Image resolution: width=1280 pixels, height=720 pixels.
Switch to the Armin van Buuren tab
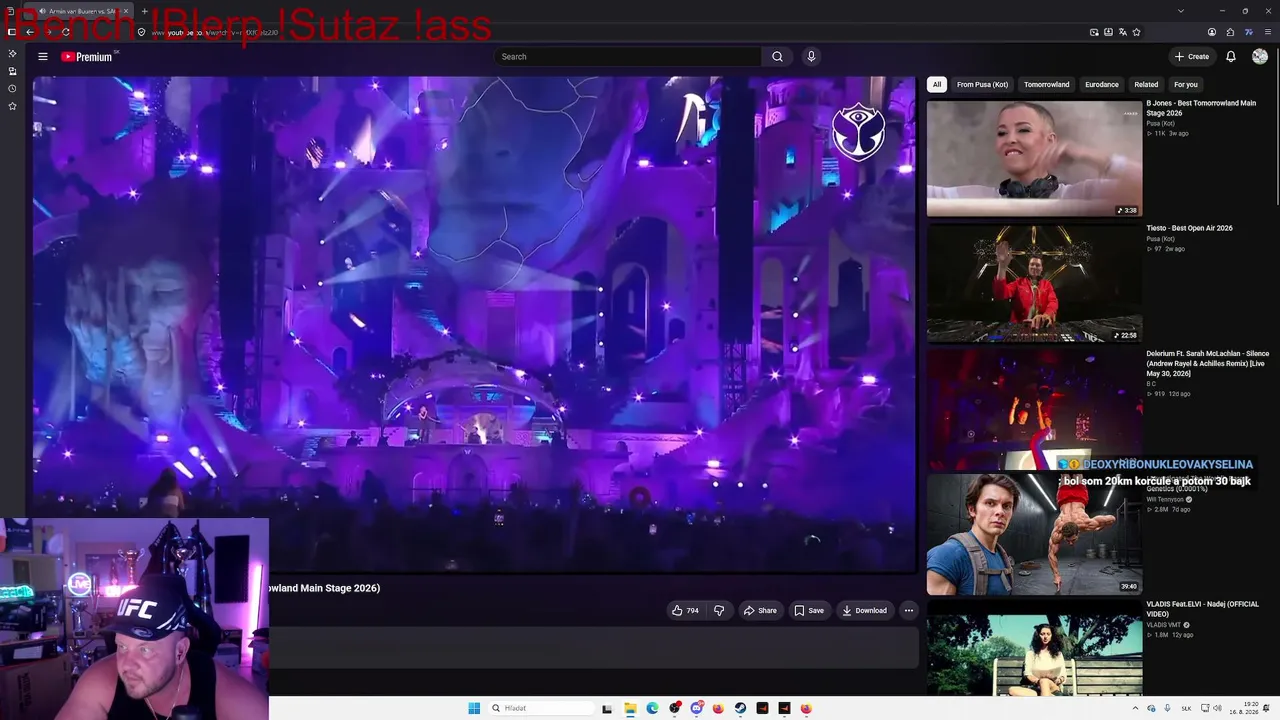78,11
